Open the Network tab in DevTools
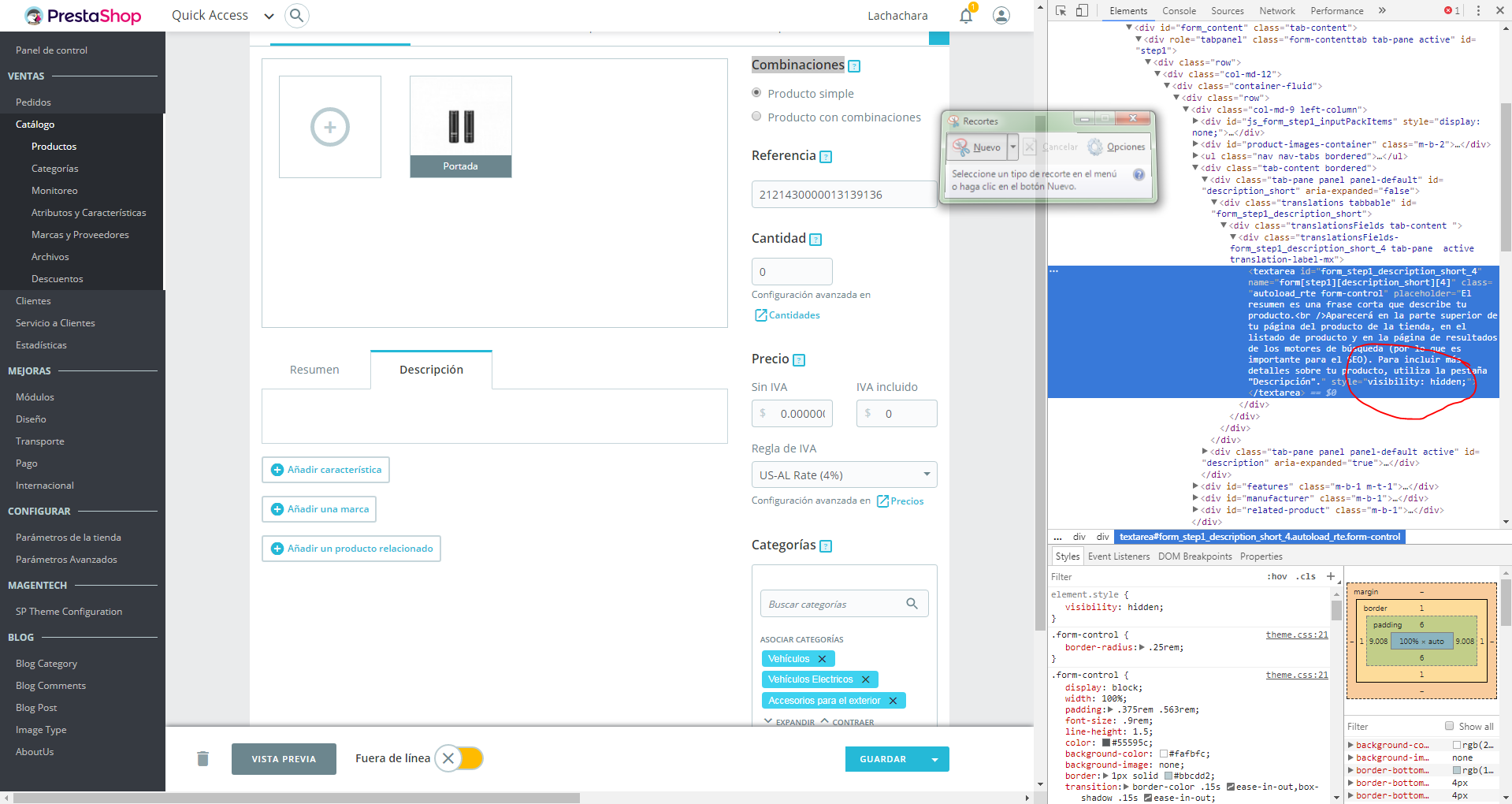This screenshot has height=804, width=1512. (1276, 11)
